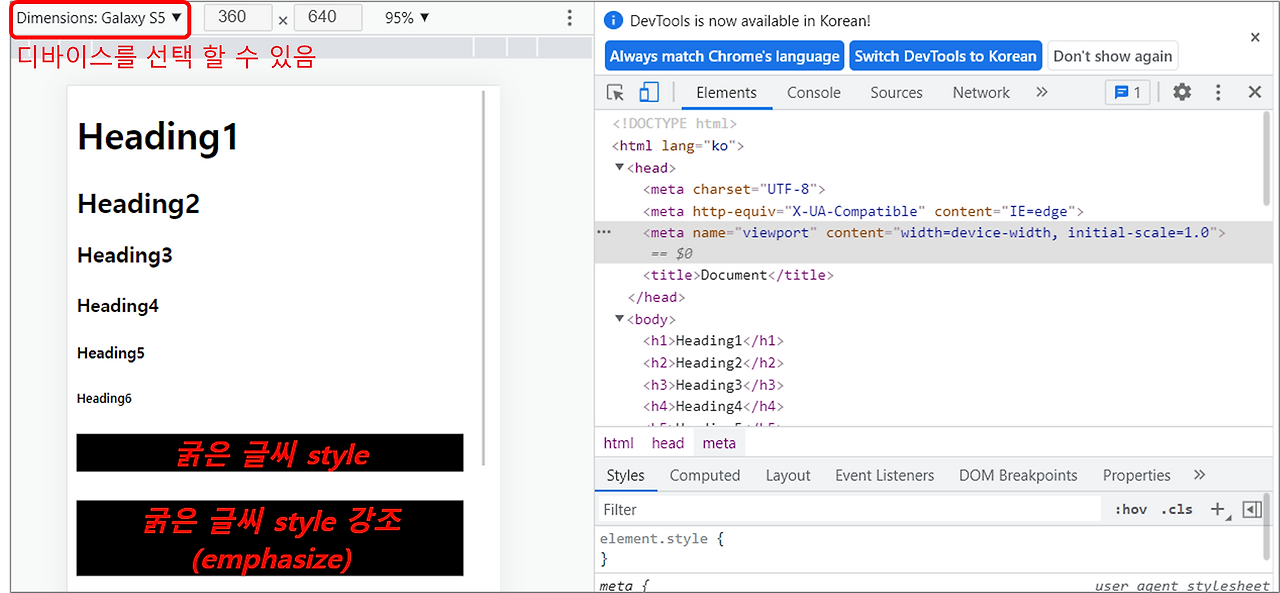This screenshot has height=593, width=1280.
Task: Switch to the Computed pane tab
Action: (705, 476)
